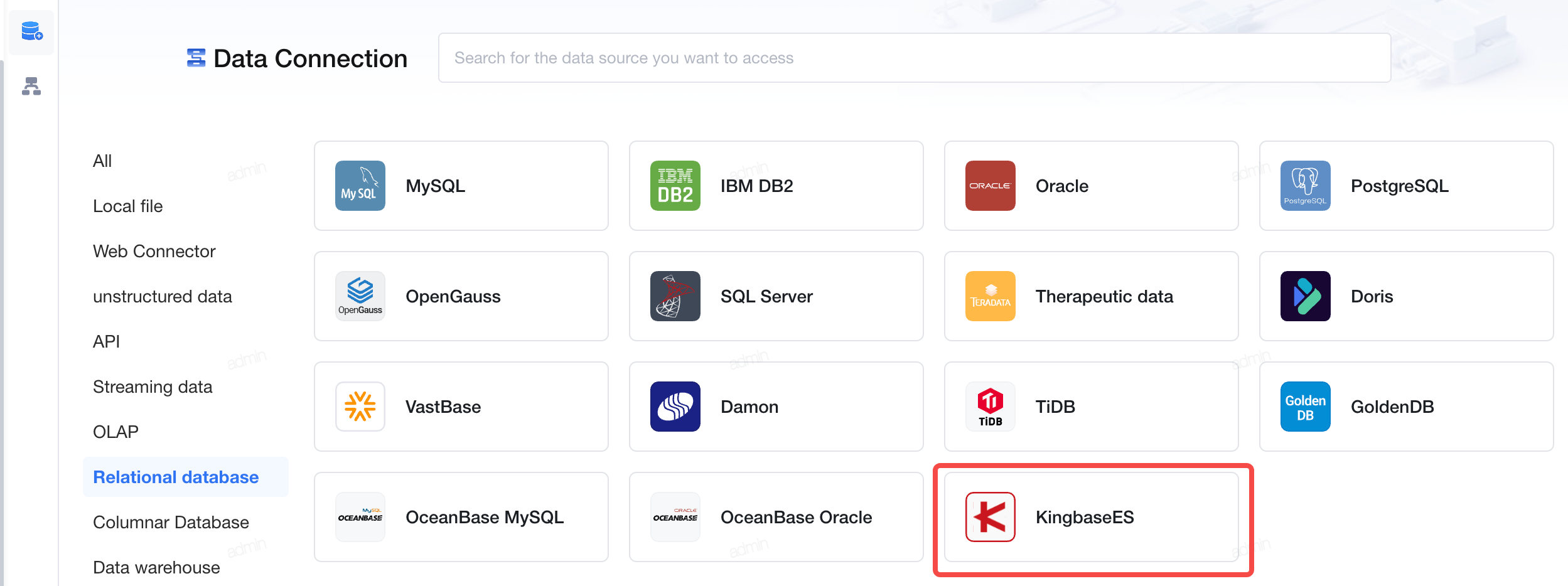Select the TiDB data source card

[1091, 407]
